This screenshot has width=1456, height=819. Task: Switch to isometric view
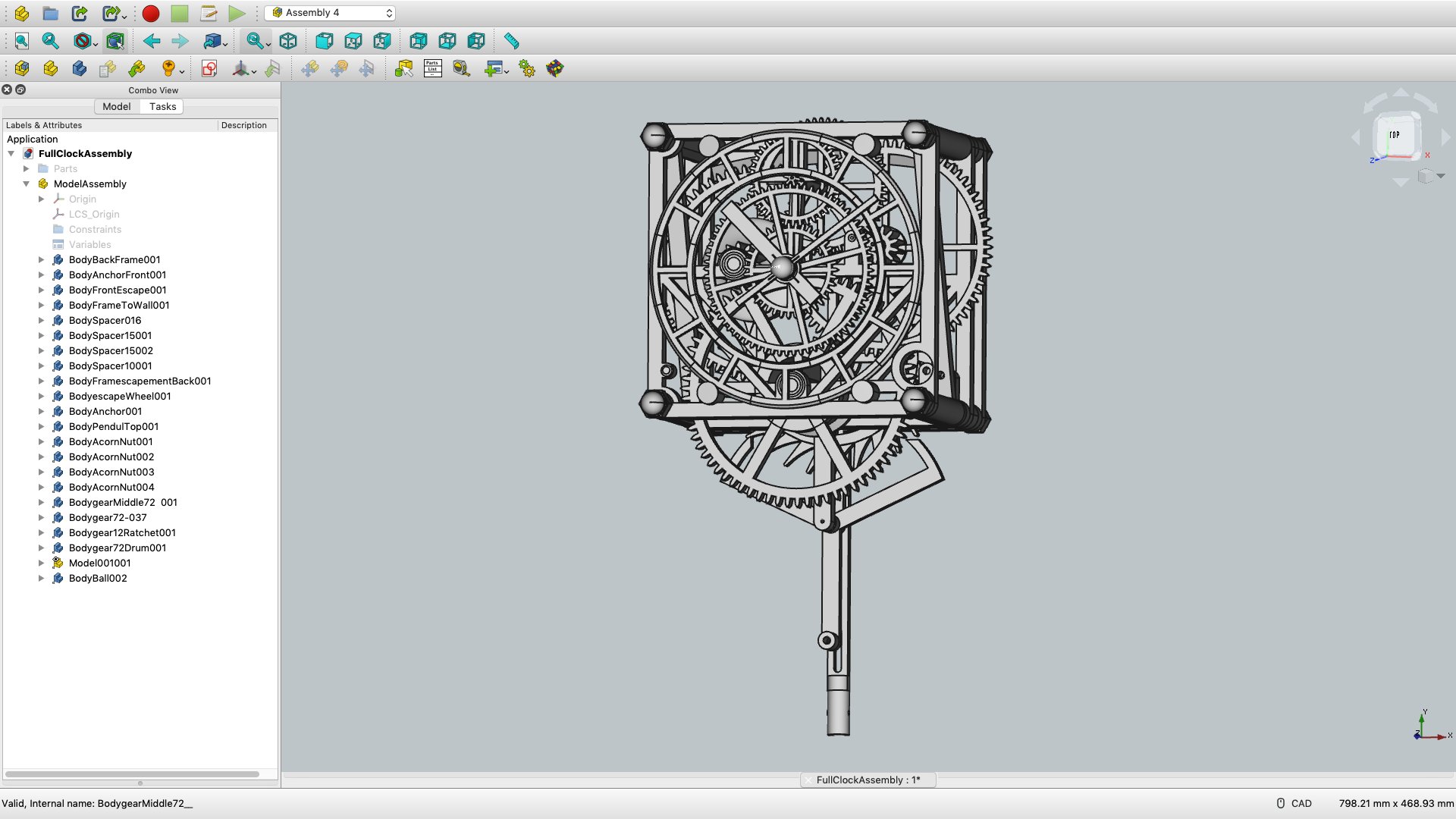pos(288,41)
